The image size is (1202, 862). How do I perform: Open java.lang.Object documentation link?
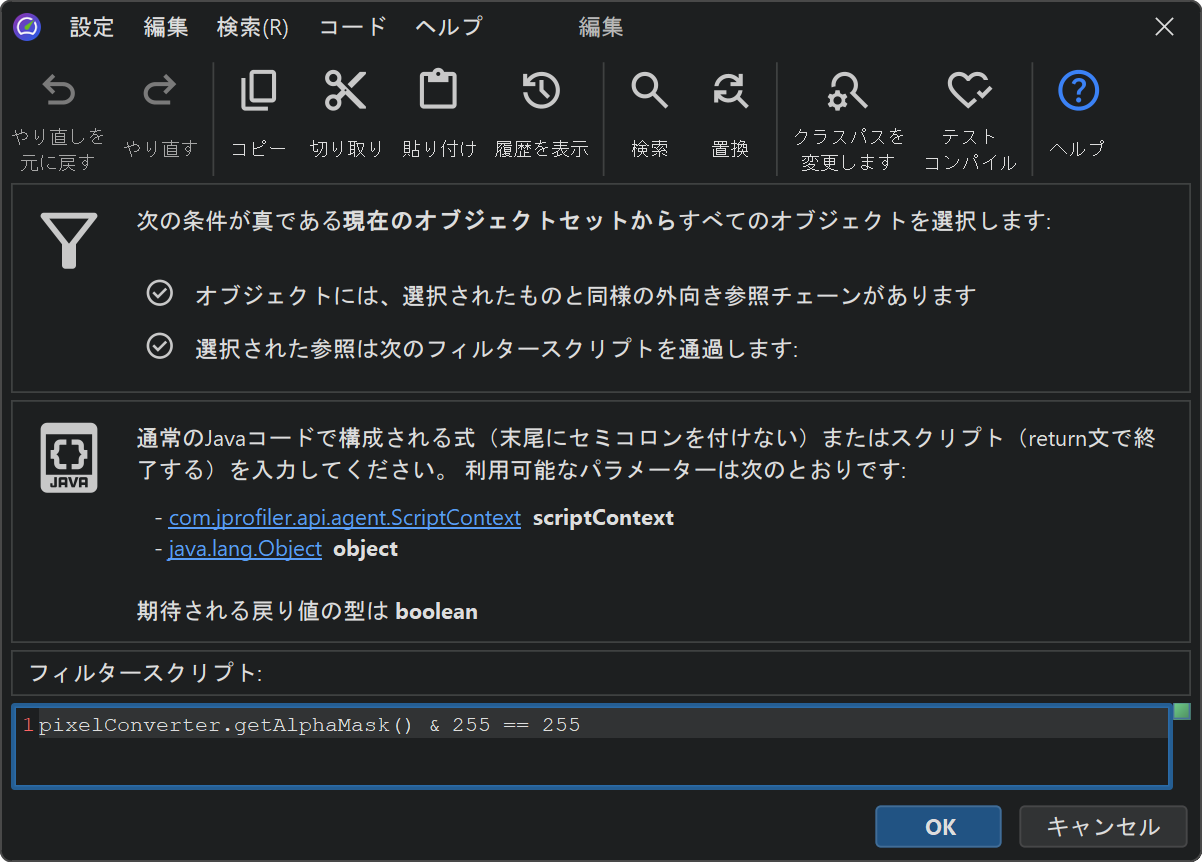point(245,549)
